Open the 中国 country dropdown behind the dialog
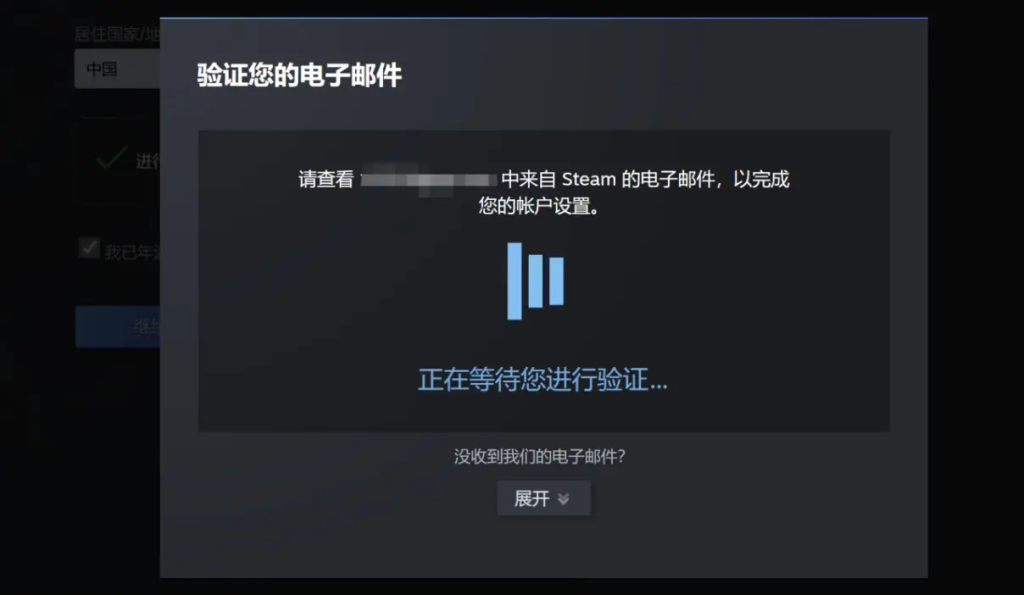This screenshot has width=1024, height=595. point(118,69)
